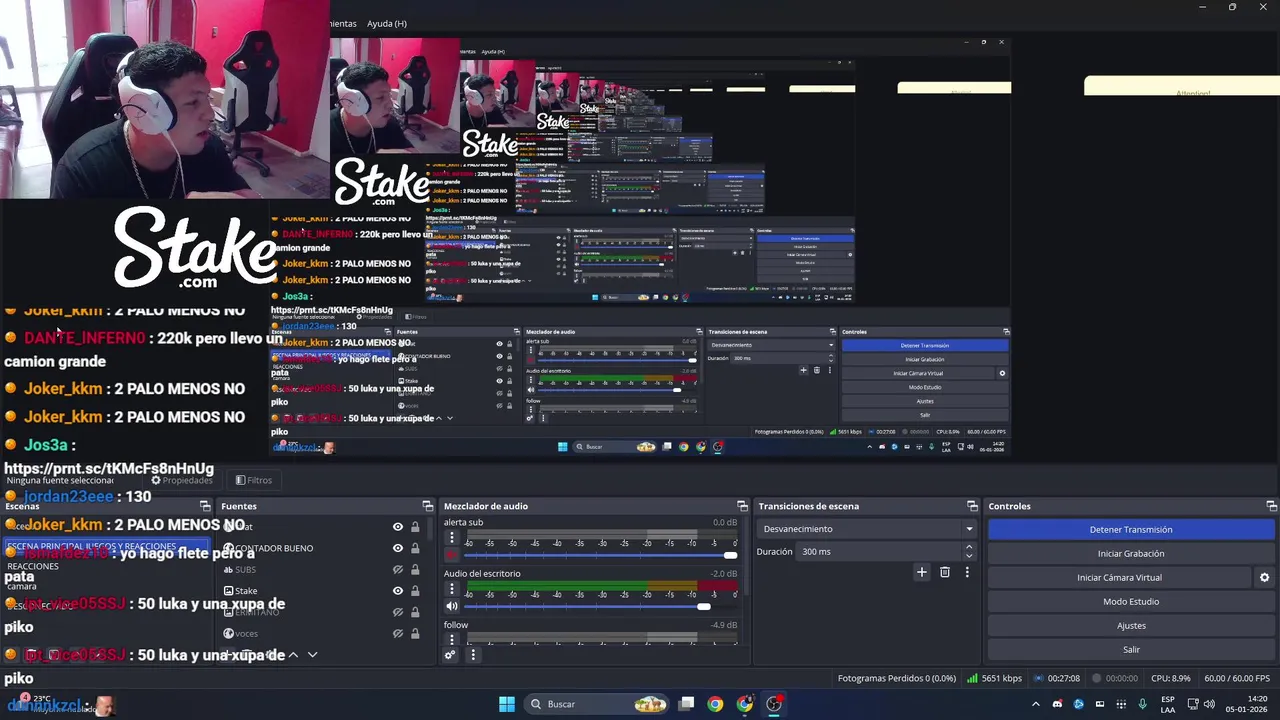
Task: Move selected source down
Action: [x=312, y=655]
